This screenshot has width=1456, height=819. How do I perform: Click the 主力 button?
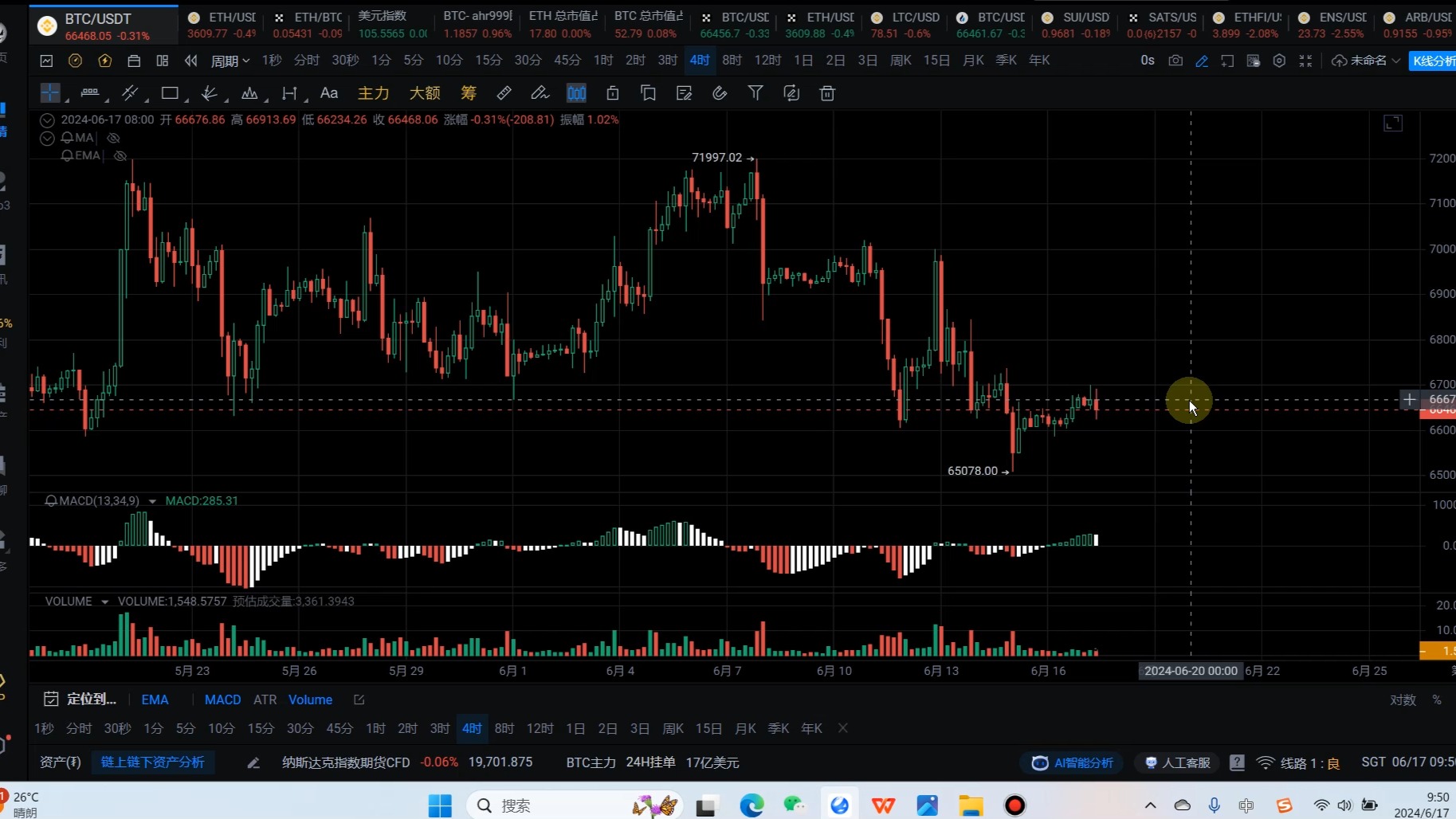click(x=373, y=93)
